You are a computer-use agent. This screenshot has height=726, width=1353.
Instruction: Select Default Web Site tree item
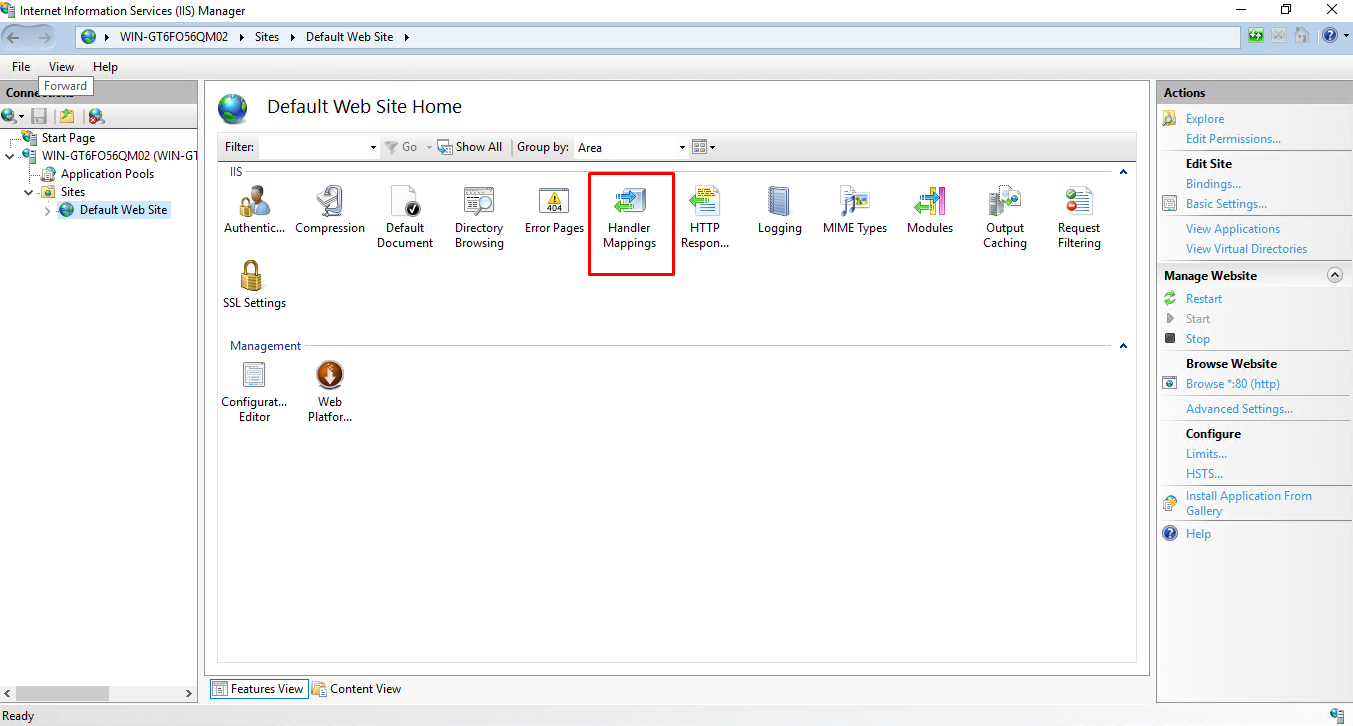[123, 210]
